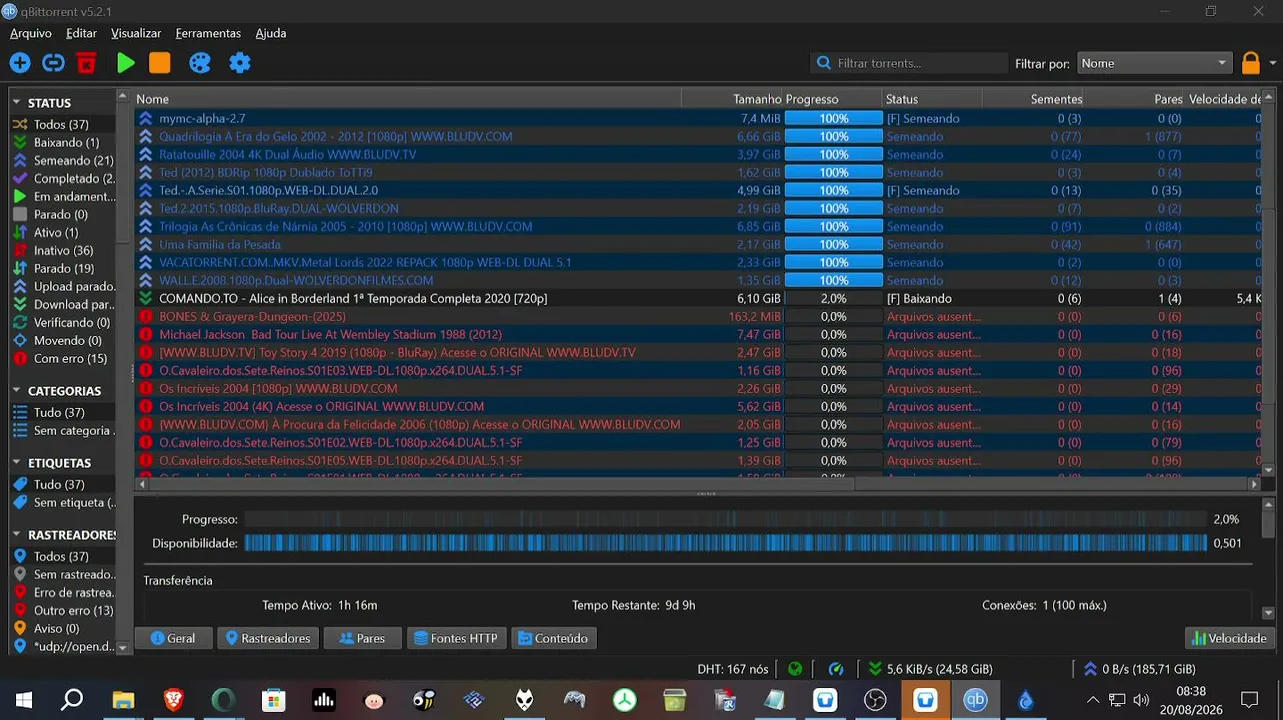
Task: Select the 'Parado (19)' status filter
Action: 64,268
